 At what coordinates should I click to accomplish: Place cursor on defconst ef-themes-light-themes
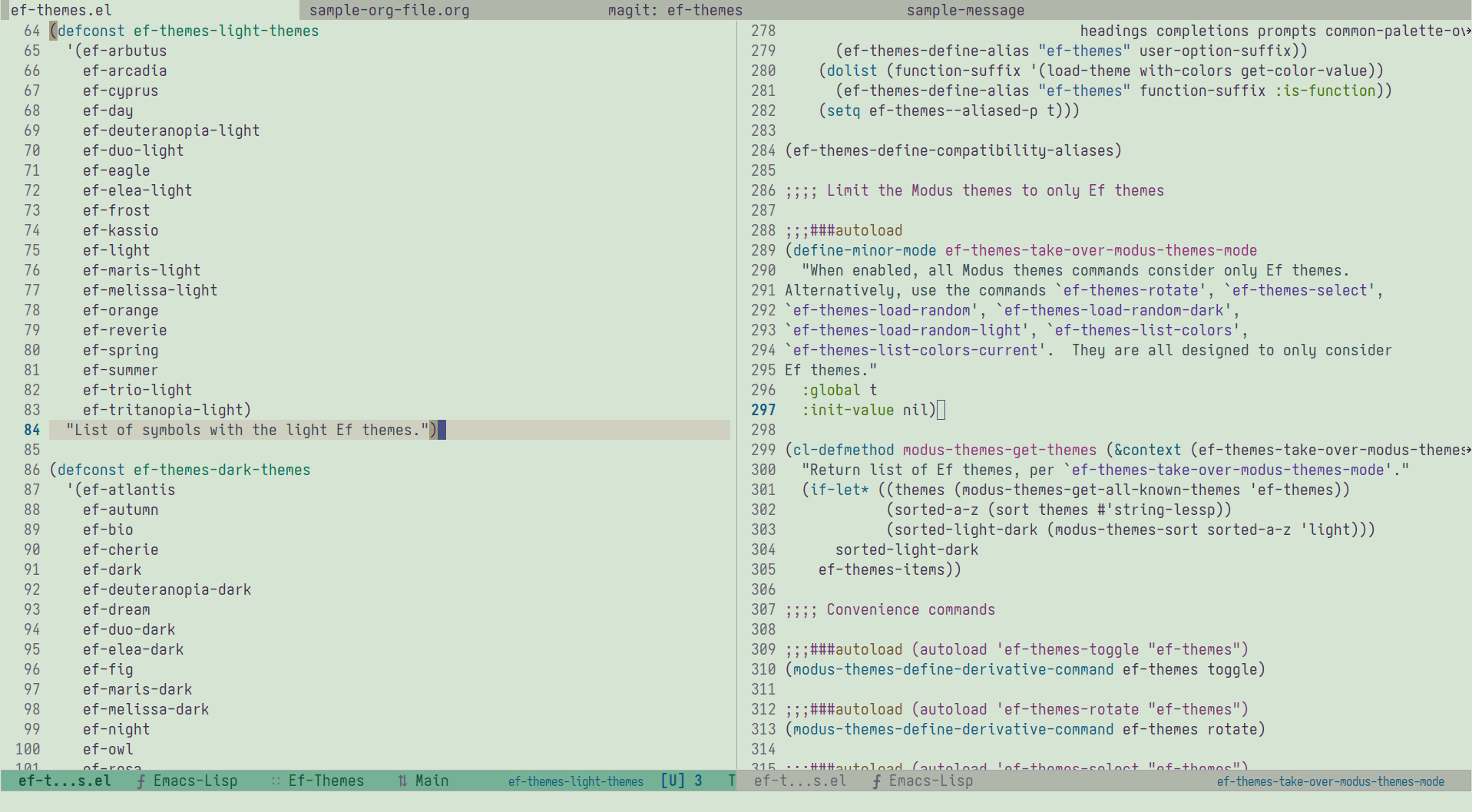click(188, 31)
